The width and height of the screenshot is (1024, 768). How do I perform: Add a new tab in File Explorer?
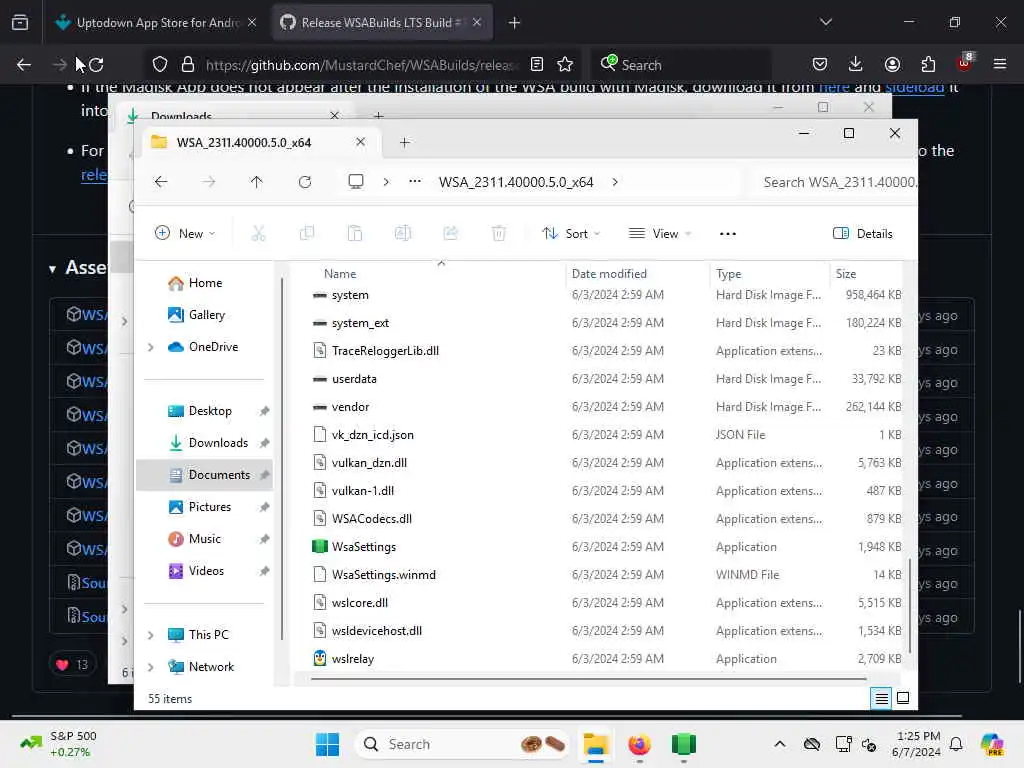[x=404, y=142]
